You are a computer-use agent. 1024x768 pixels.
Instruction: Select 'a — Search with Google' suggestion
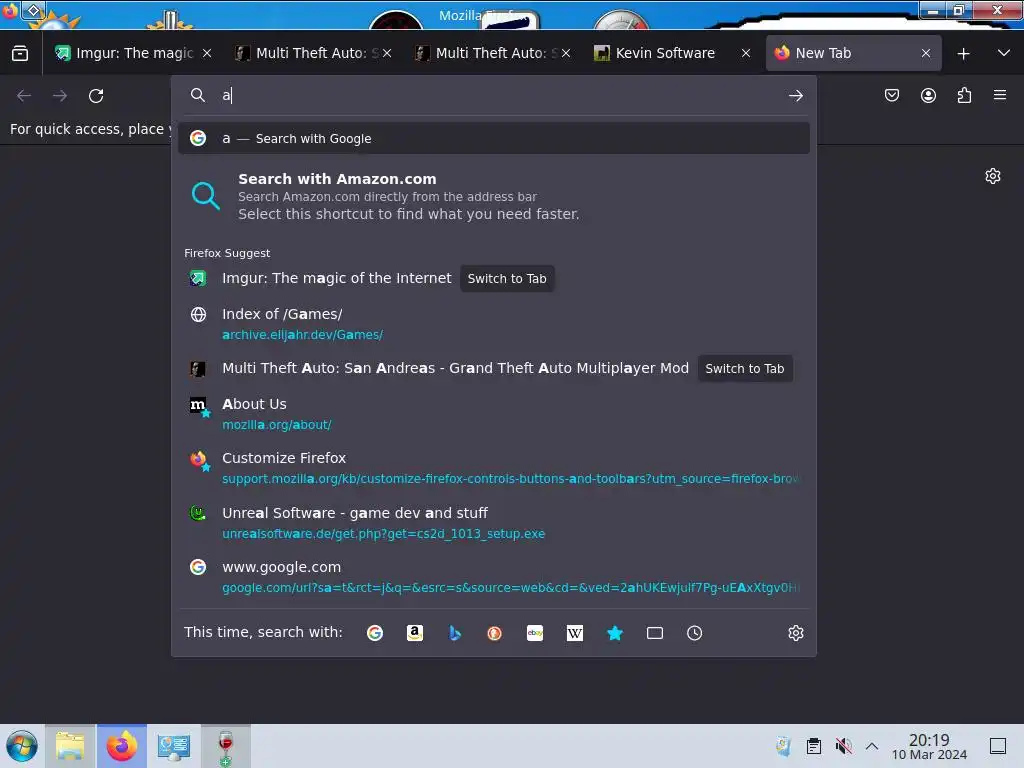(494, 138)
